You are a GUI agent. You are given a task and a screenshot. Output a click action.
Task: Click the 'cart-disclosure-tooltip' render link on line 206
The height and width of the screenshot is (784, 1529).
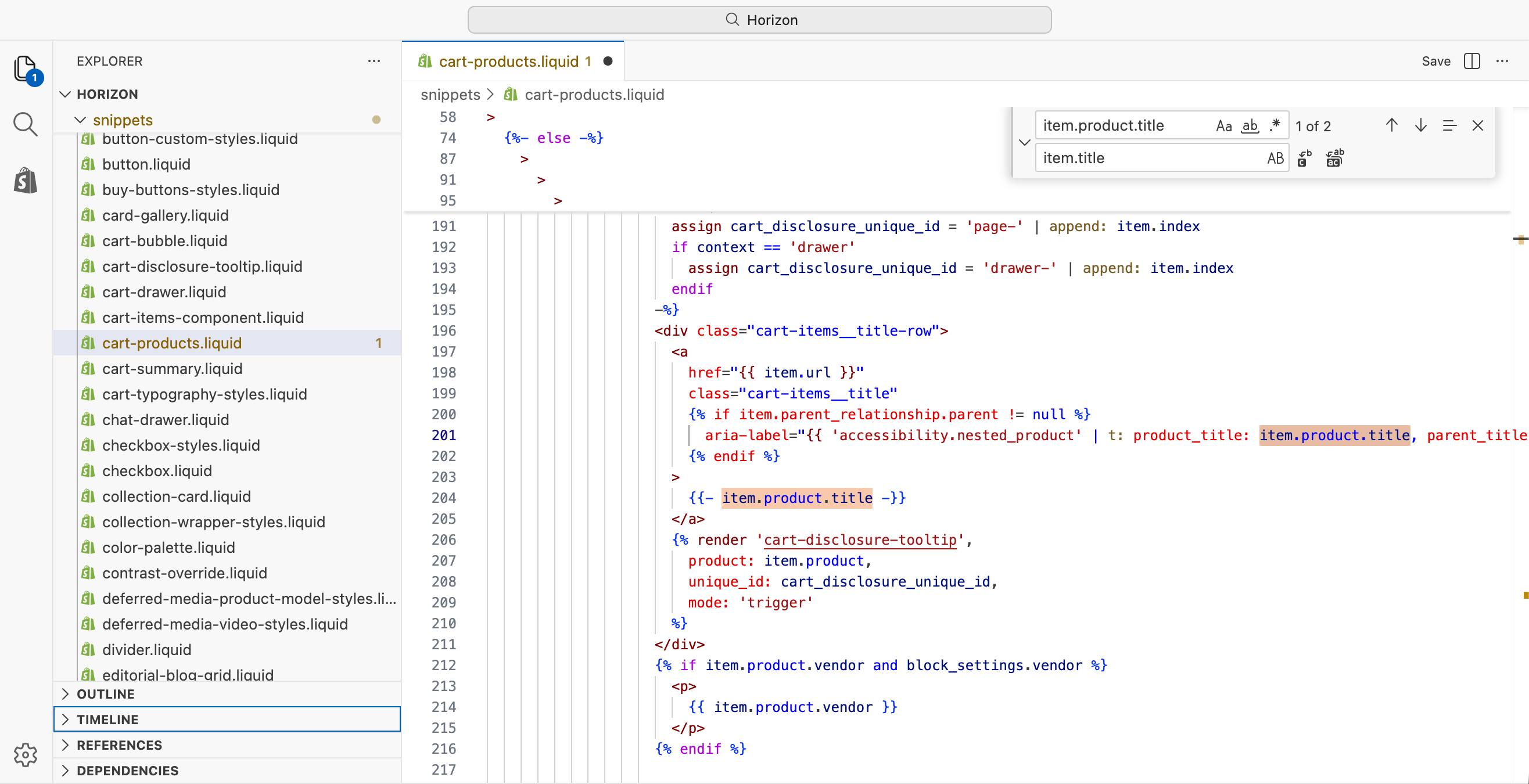860,540
